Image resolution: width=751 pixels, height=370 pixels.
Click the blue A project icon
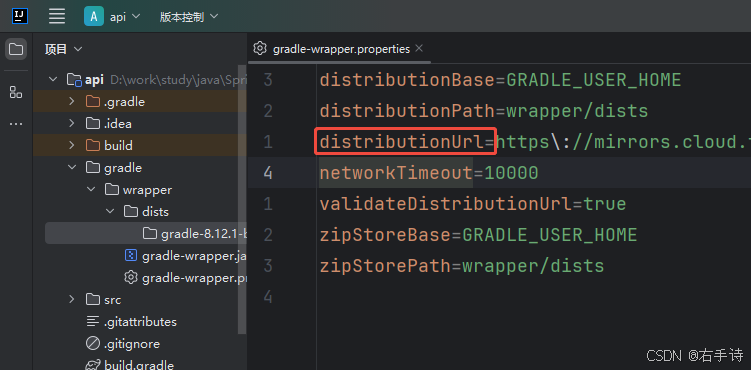pos(94,16)
